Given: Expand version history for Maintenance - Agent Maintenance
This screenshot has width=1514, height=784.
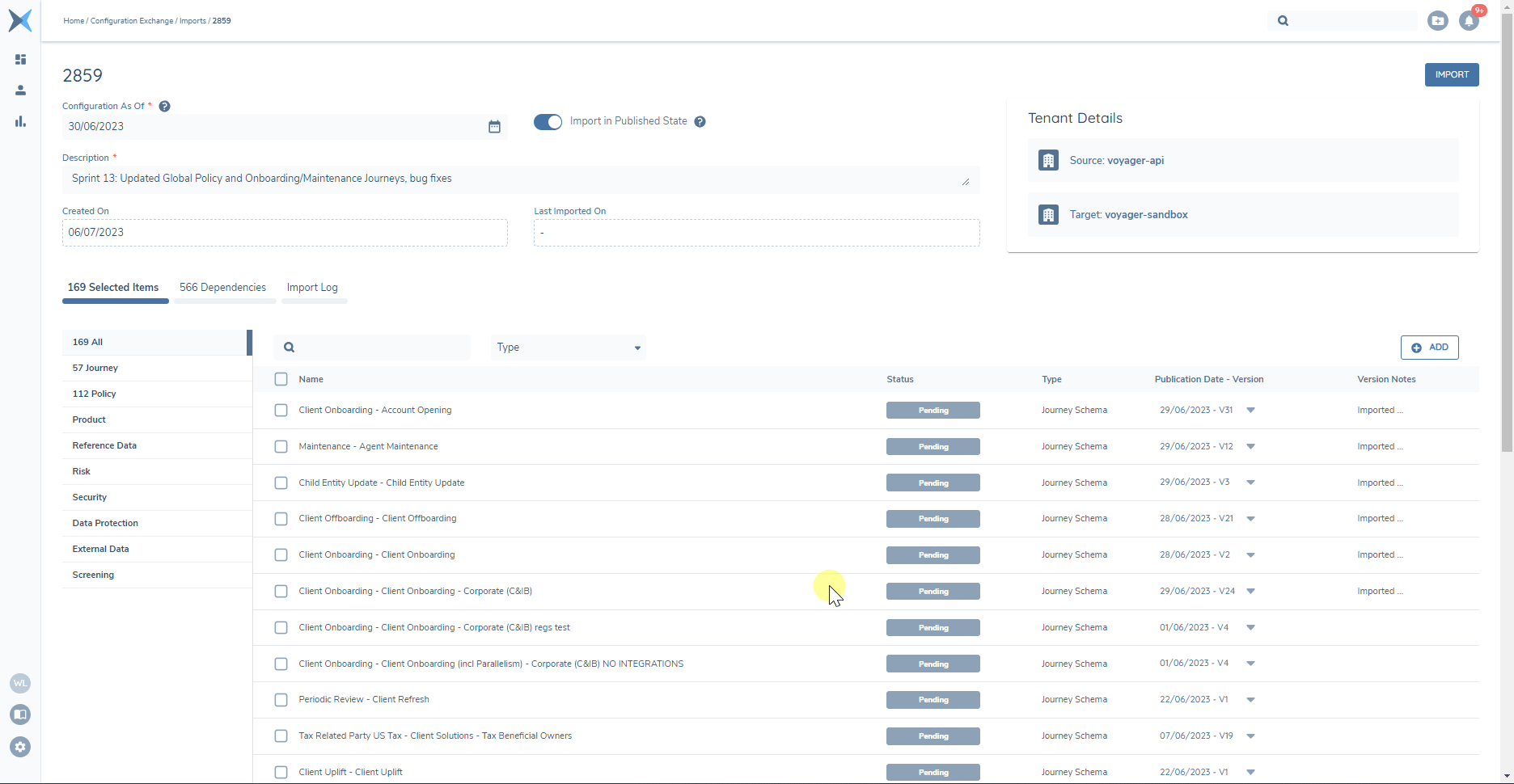Looking at the screenshot, I should [1250, 446].
